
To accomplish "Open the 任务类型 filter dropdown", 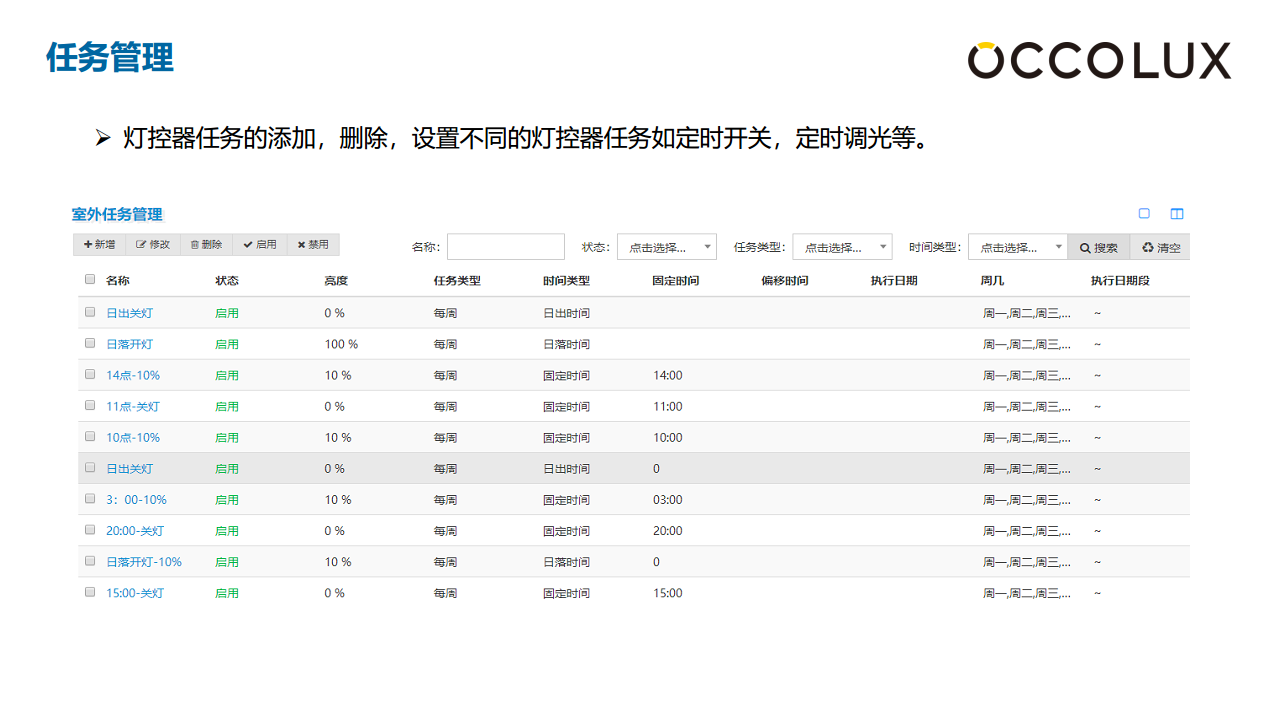I will pos(842,247).
